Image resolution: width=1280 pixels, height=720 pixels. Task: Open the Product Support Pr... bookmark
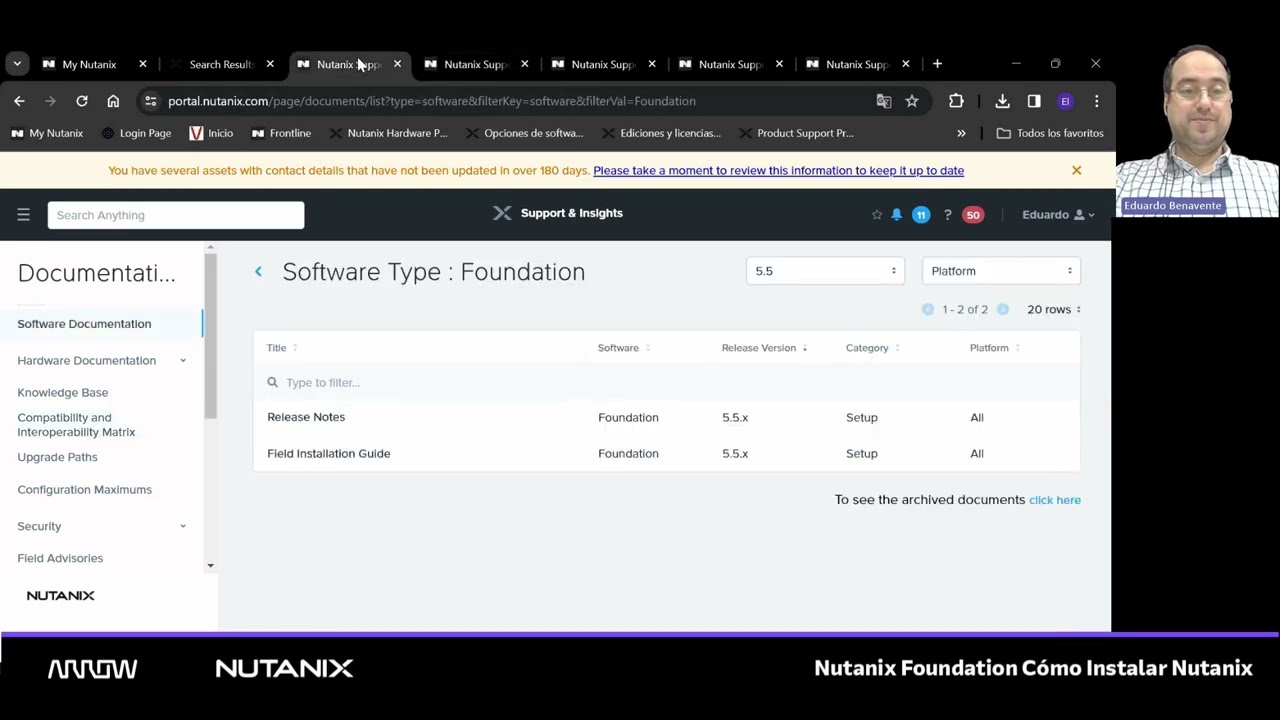pyautogui.click(x=796, y=133)
